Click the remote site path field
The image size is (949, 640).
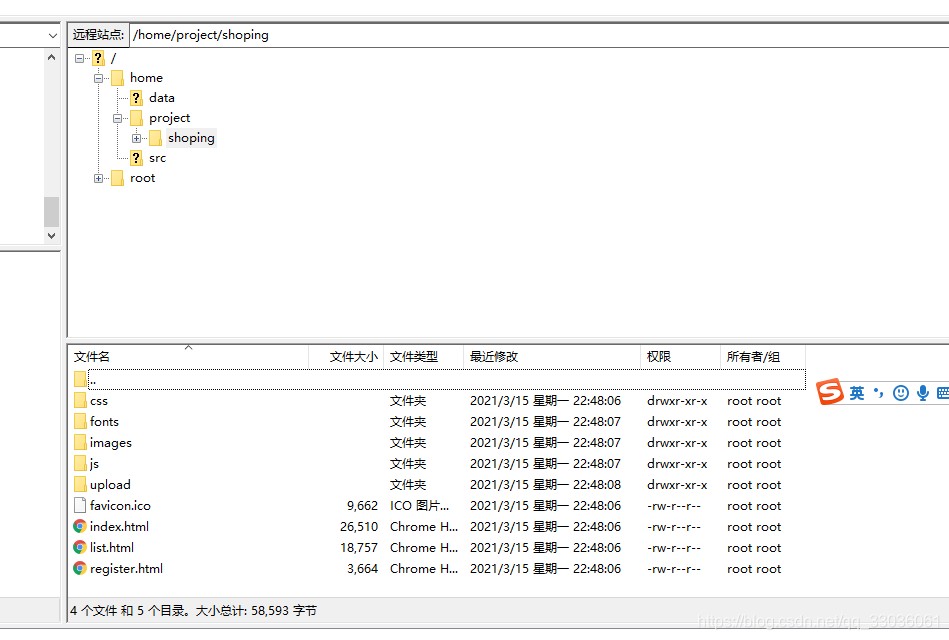(x=539, y=35)
